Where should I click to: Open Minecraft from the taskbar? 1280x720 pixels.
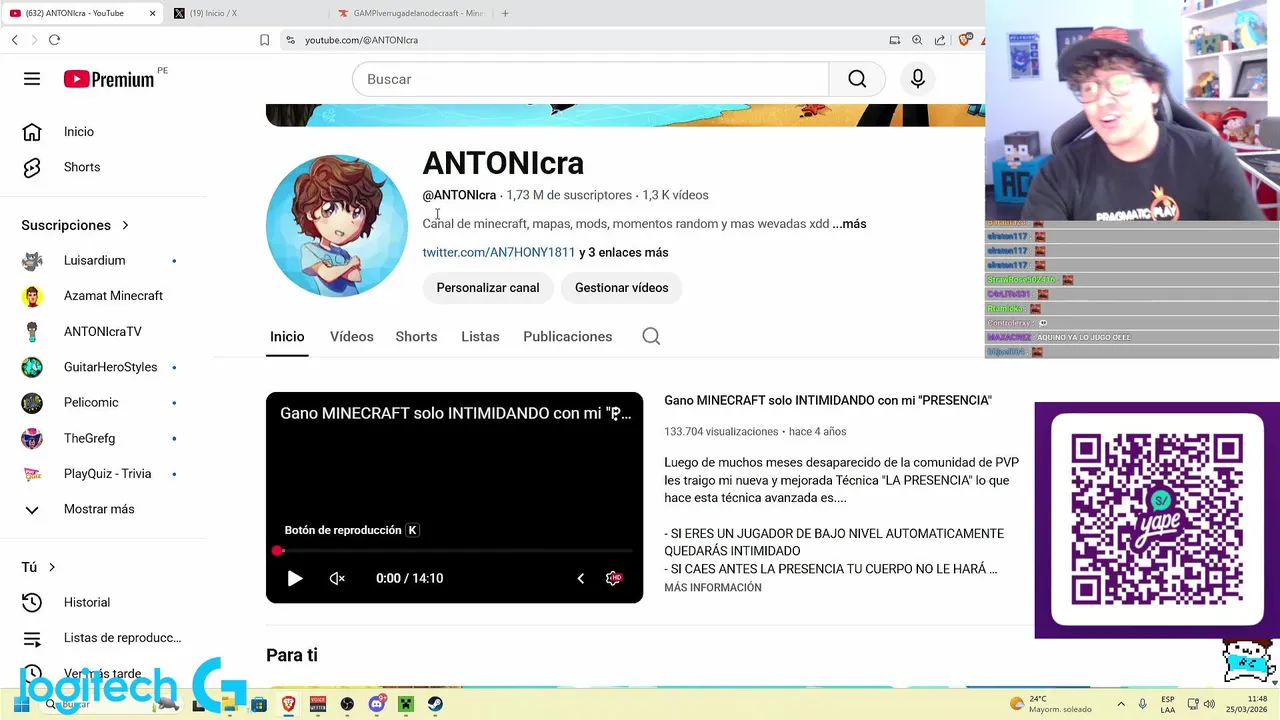pyautogui.click(x=406, y=704)
